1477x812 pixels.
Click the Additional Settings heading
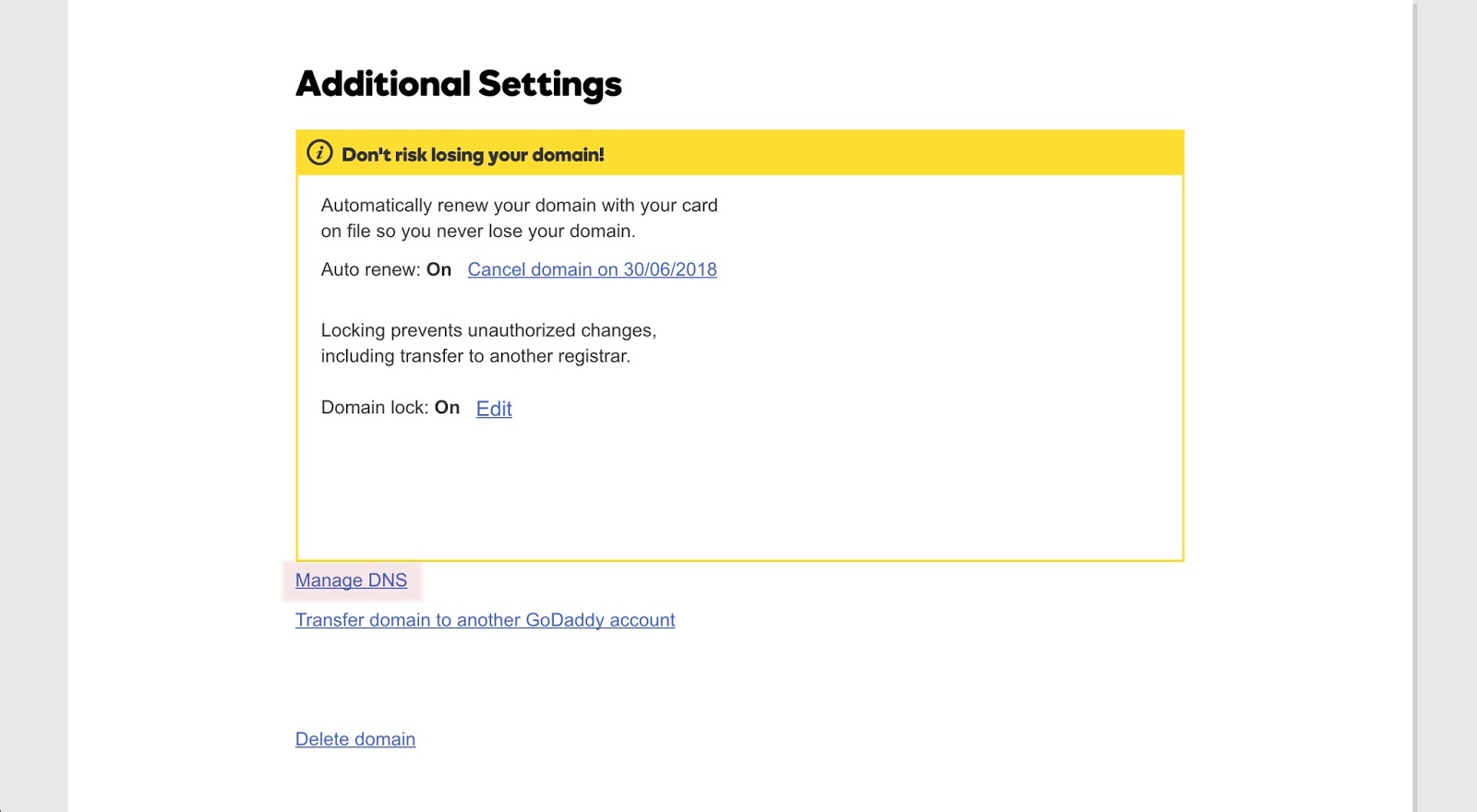(x=458, y=84)
